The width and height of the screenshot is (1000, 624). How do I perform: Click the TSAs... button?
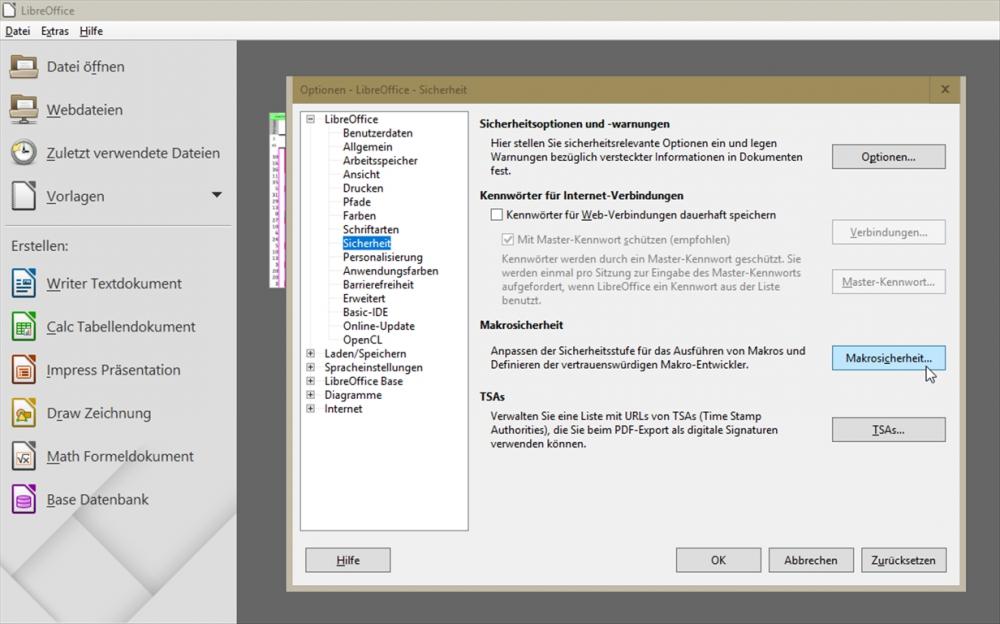[x=888, y=430]
